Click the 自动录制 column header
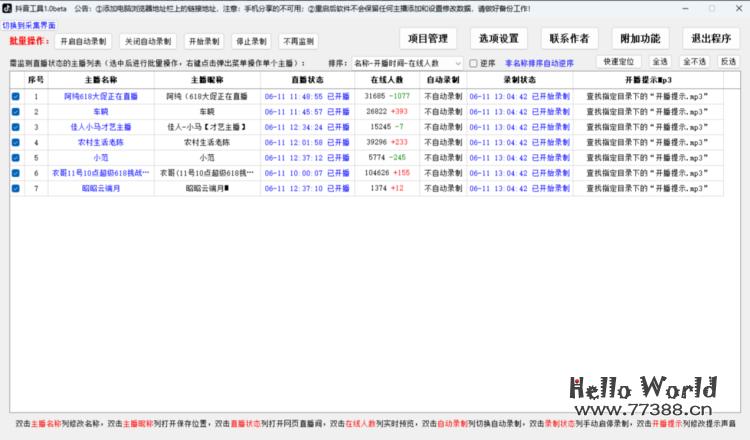The width and height of the screenshot is (750, 440). (443, 80)
